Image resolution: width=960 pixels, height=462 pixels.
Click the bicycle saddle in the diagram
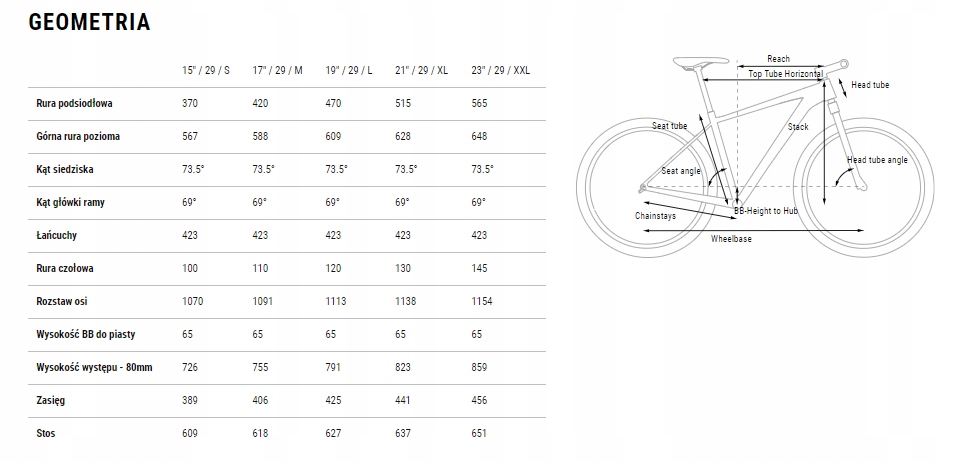point(700,62)
